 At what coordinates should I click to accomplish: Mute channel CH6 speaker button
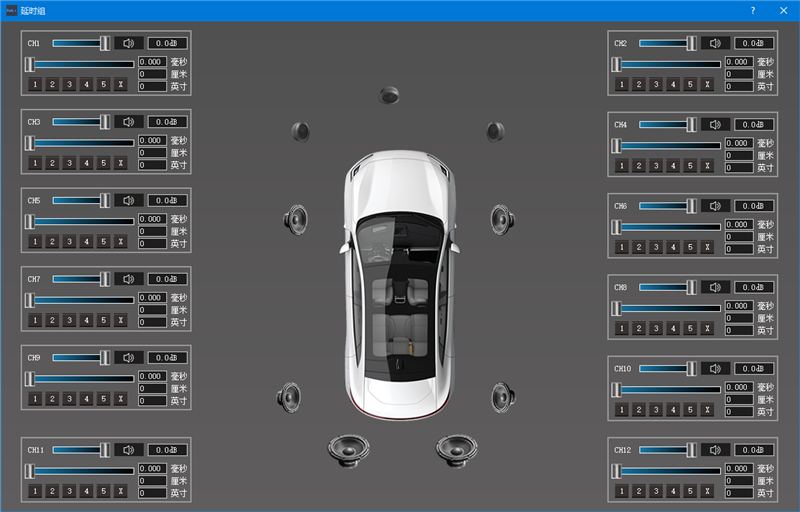tap(716, 206)
